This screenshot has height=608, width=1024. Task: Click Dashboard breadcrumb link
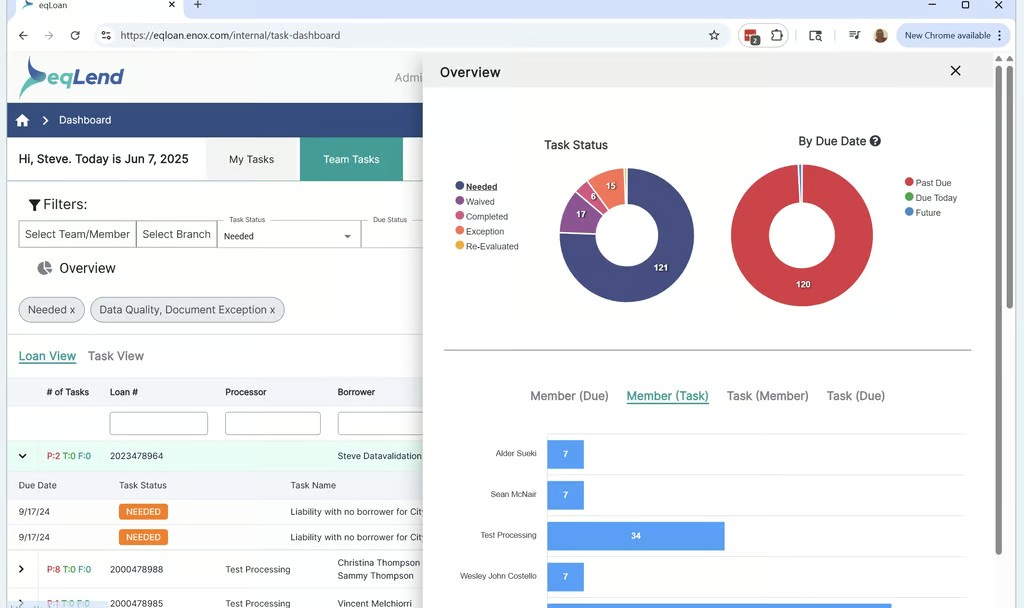(x=85, y=120)
